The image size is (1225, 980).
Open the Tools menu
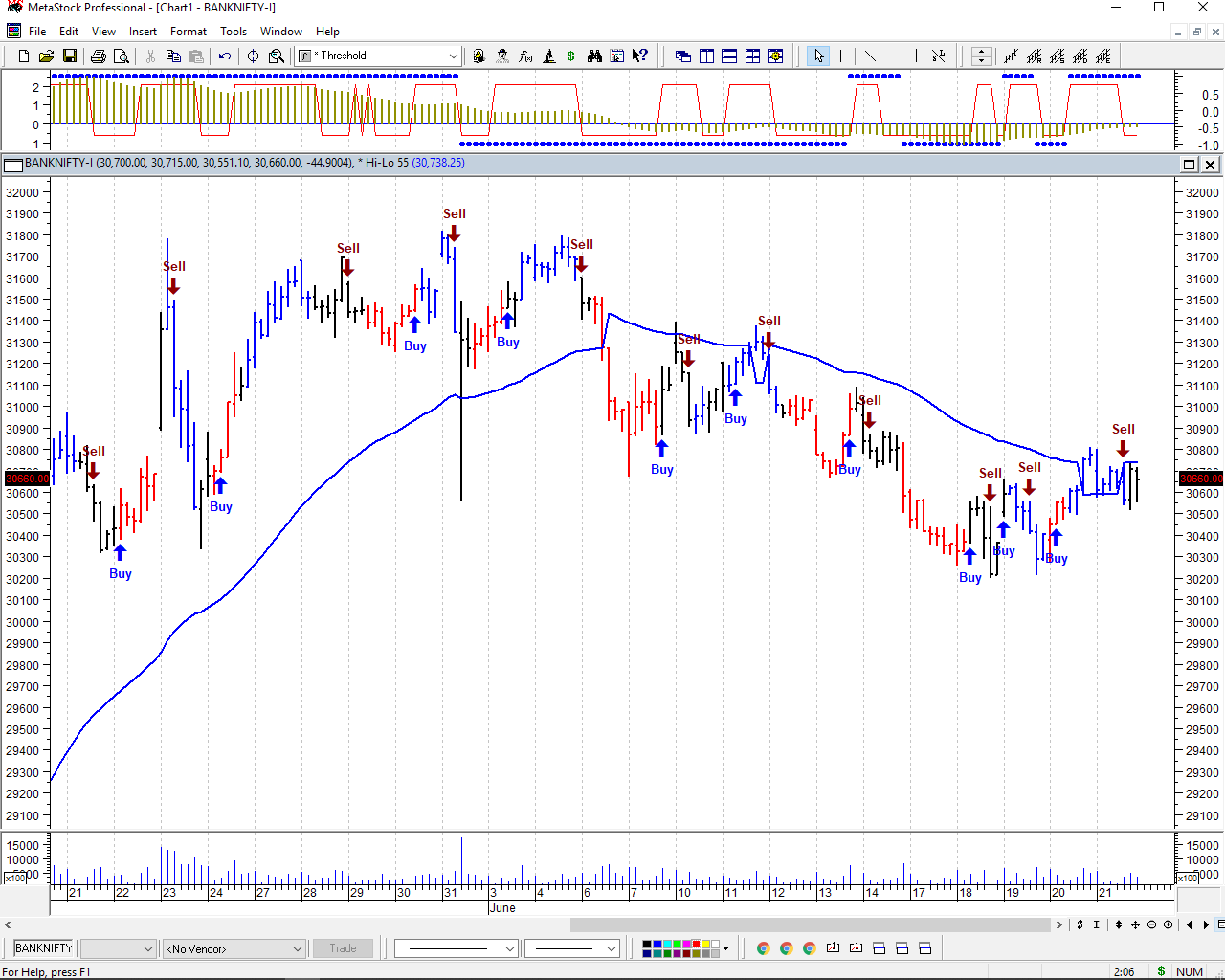click(x=234, y=32)
